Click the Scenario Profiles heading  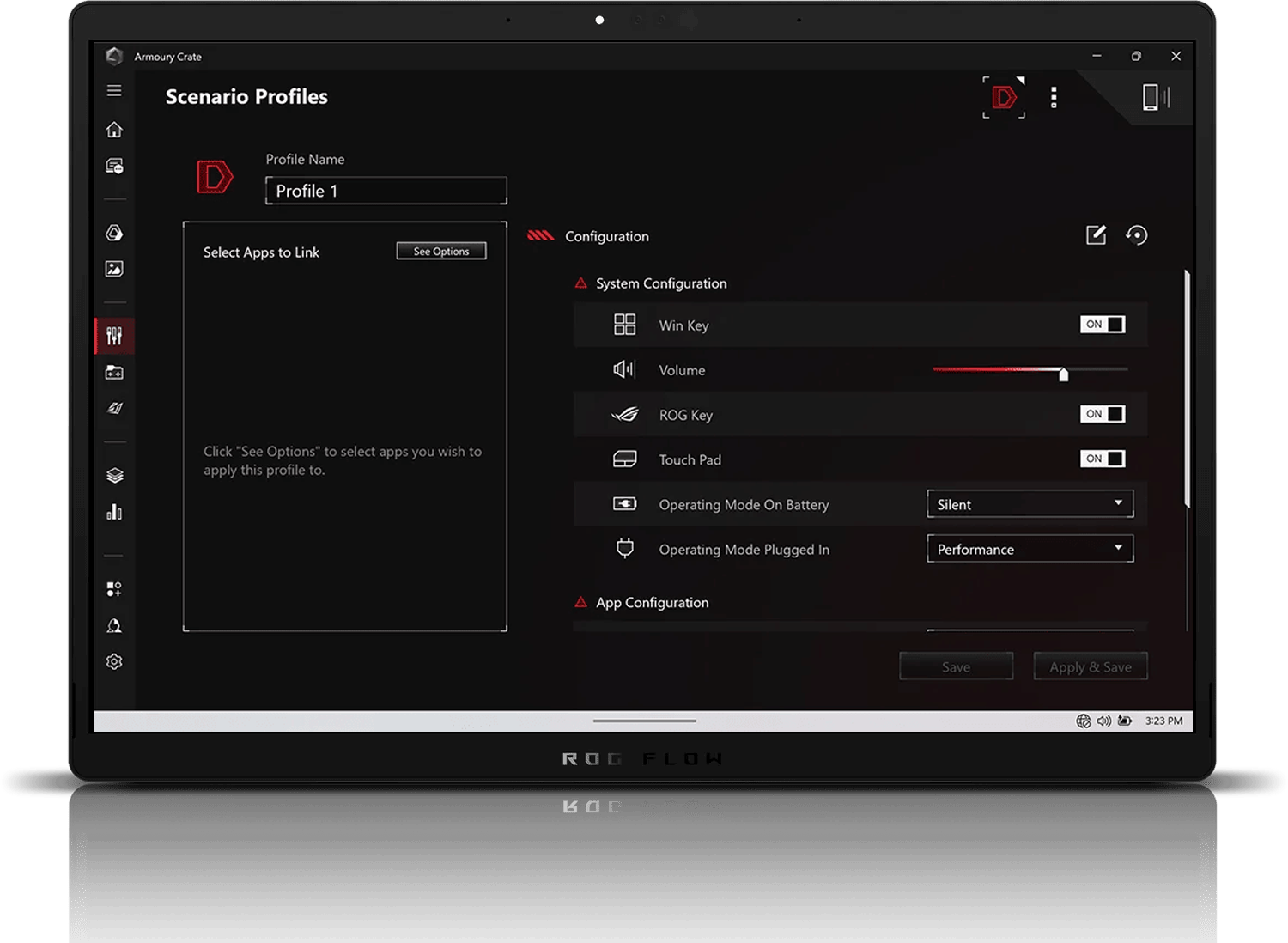246,97
